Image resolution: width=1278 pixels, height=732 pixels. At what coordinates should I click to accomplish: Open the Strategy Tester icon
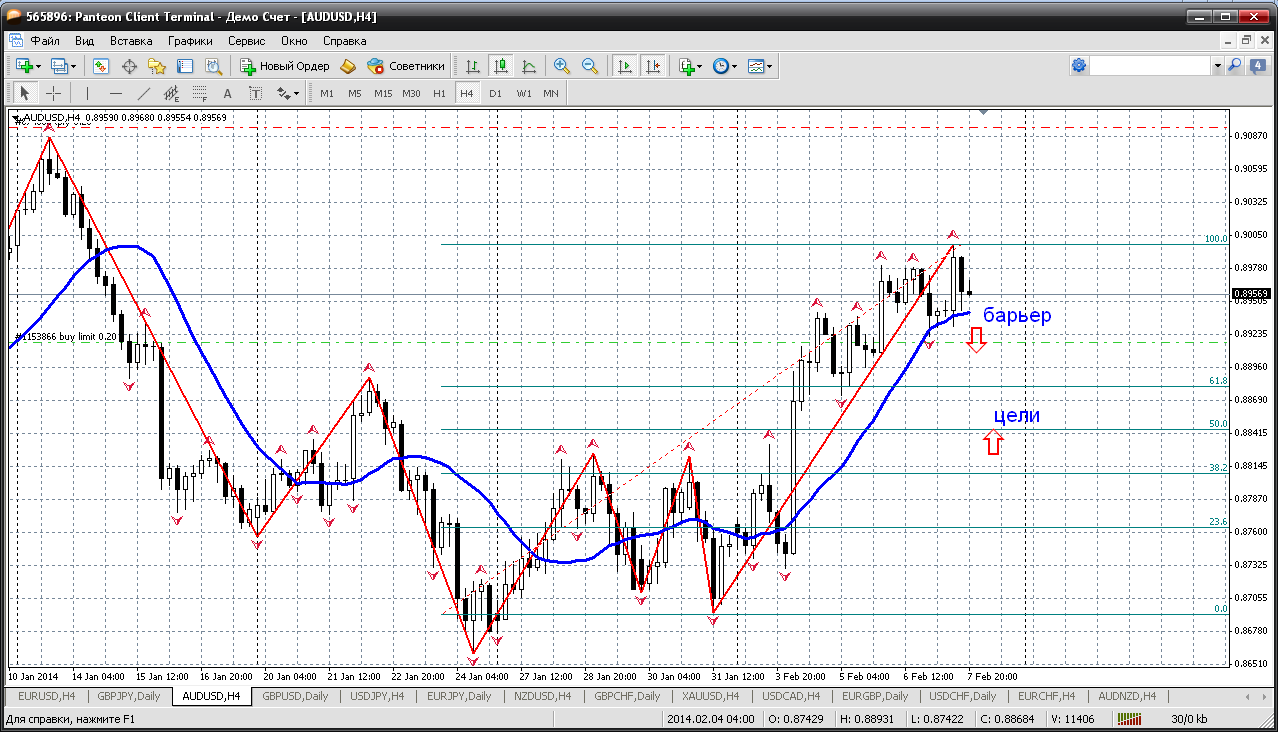[x=213, y=66]
